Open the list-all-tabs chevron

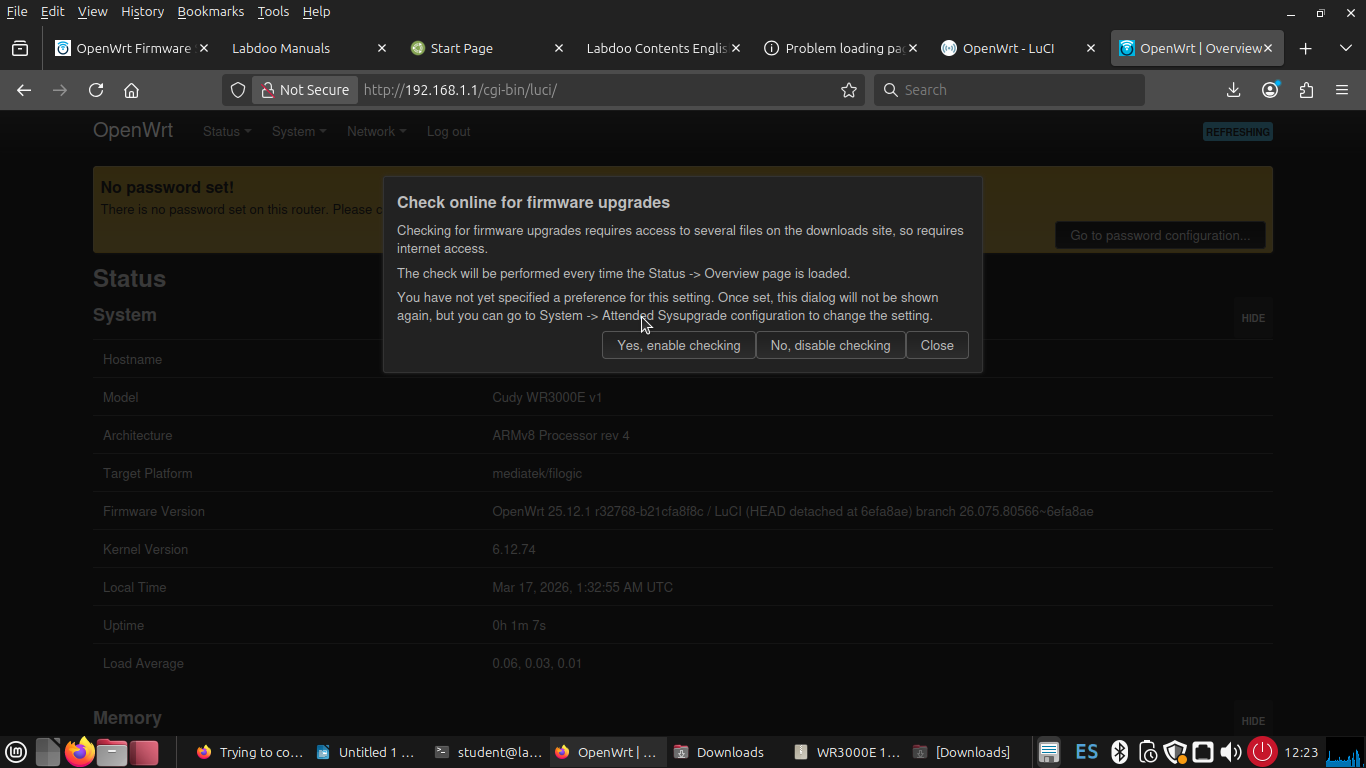point(1344,48)
